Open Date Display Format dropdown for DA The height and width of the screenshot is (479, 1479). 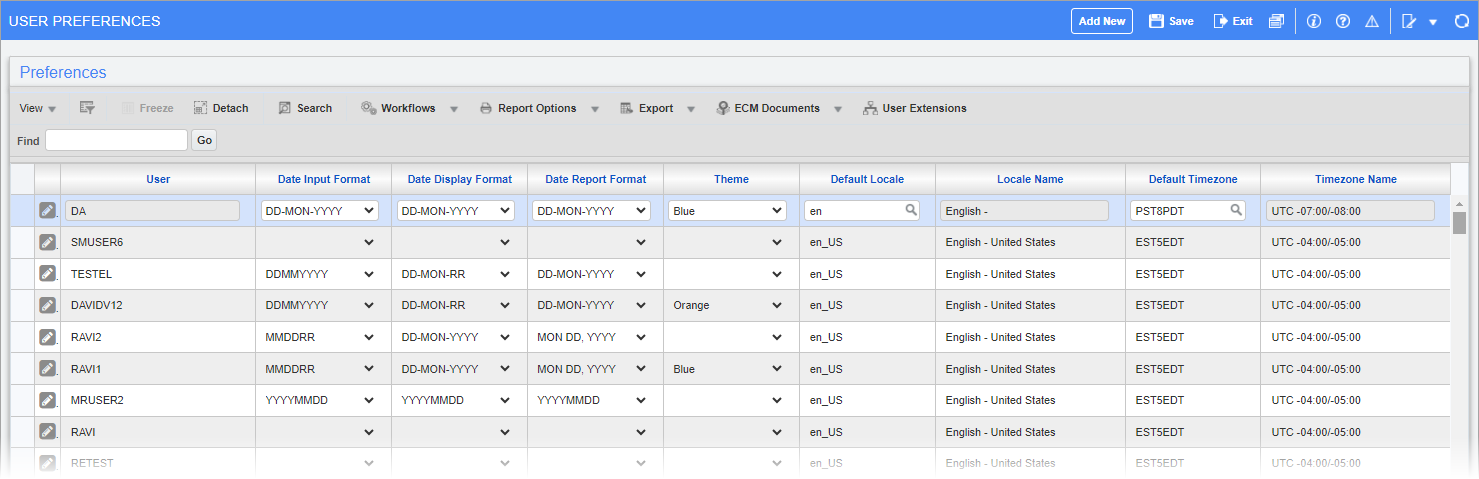click(456, 211)
